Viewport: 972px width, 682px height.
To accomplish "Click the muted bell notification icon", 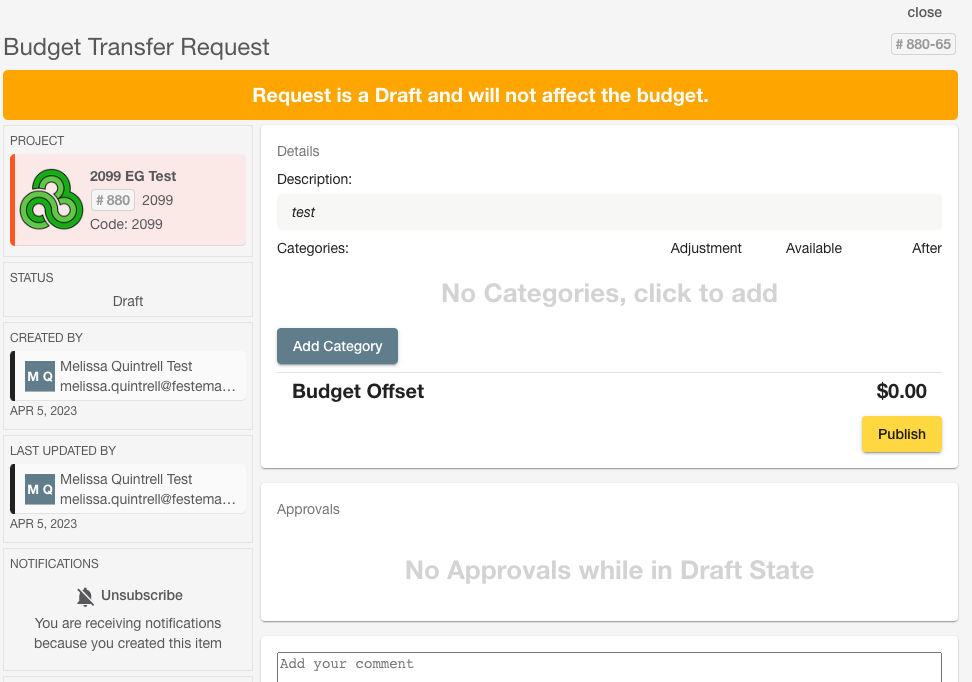I will coord(85,596).
